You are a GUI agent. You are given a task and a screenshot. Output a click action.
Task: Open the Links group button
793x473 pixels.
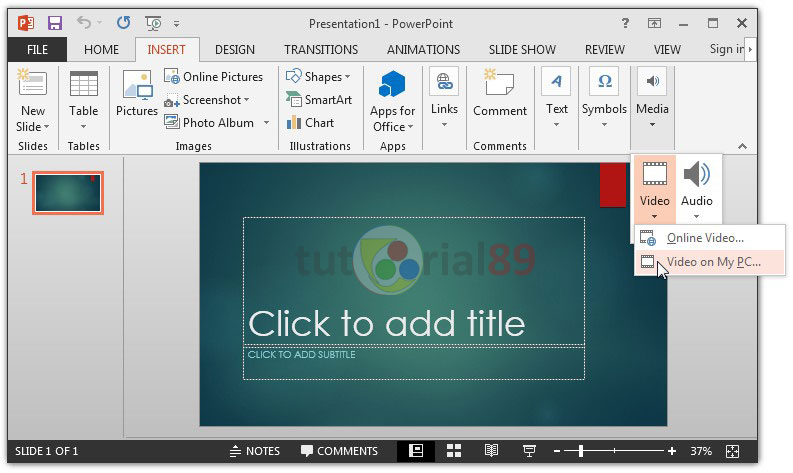click(444, 99)
